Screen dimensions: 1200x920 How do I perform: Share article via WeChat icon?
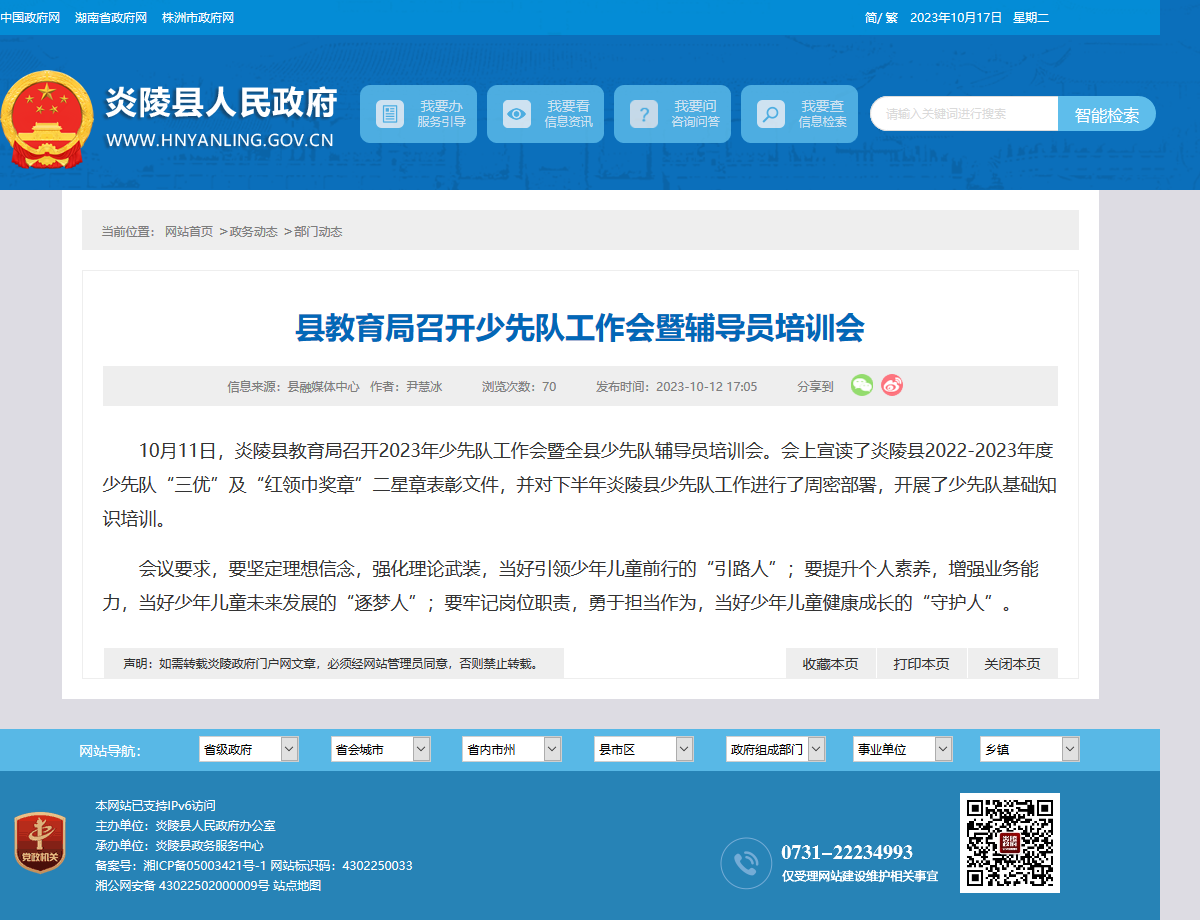point(861,385)
